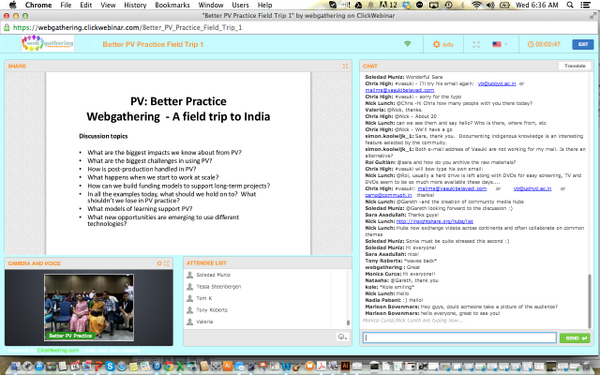Open the Info gear settings
600x375 pixels.
[443, 44]
